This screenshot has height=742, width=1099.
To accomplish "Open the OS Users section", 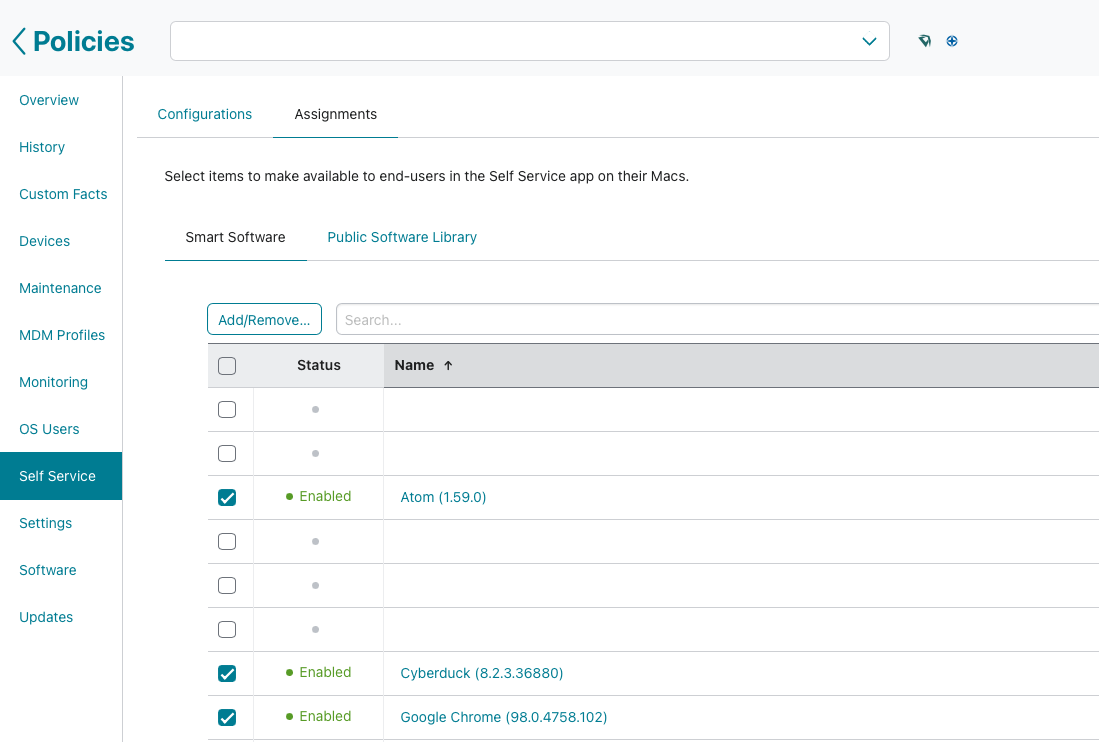I will point(49,429).
